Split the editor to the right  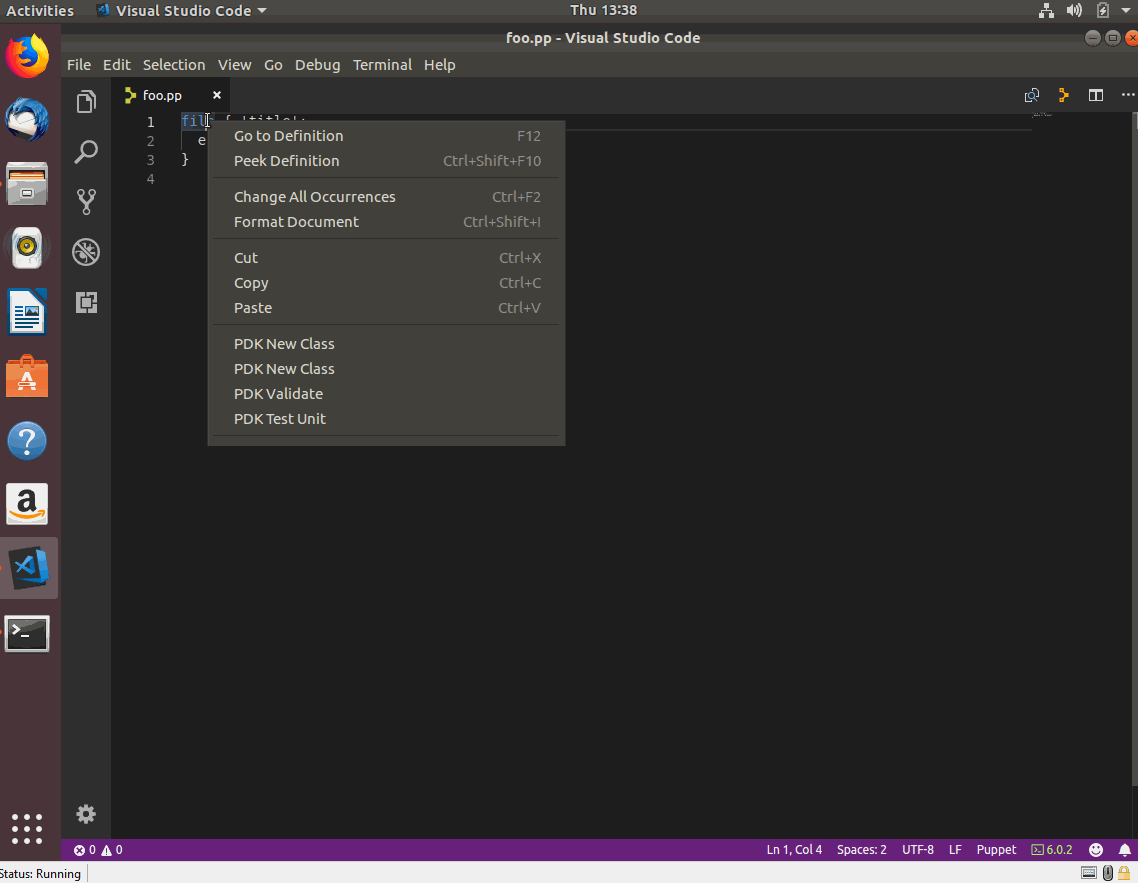click(1096, 95)
